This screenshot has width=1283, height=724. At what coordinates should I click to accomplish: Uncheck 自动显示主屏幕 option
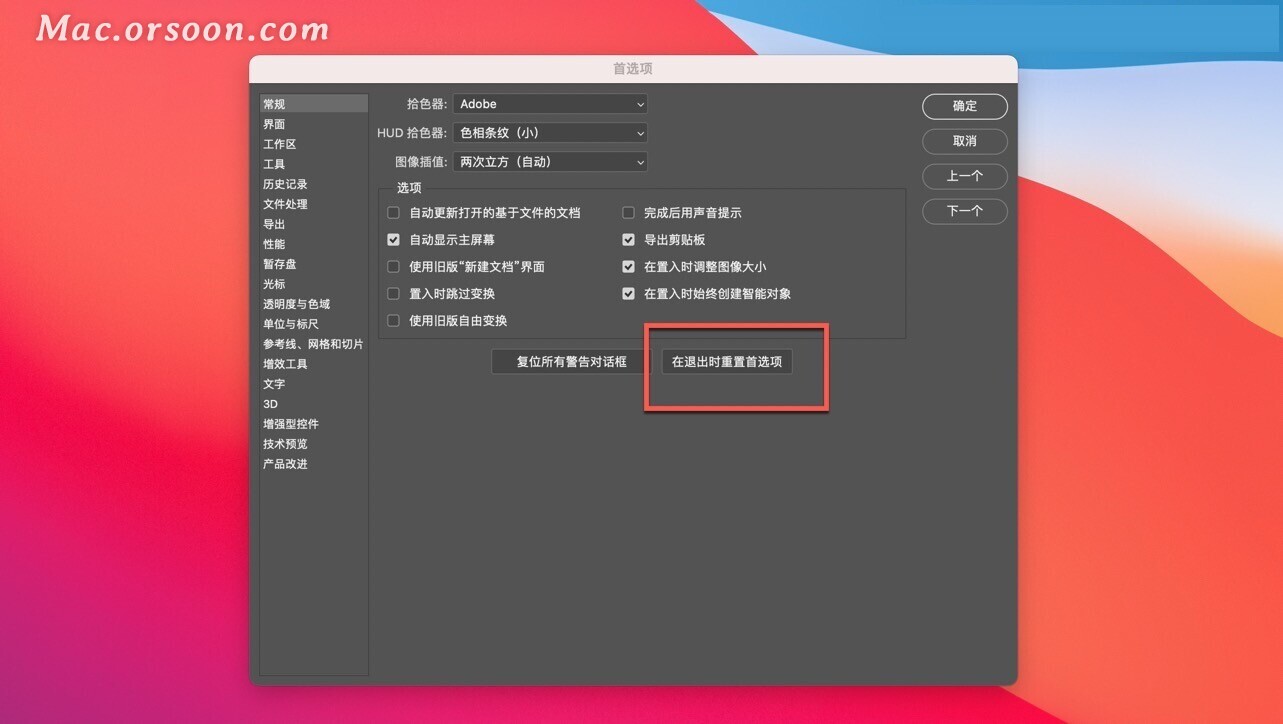(393, 240)
